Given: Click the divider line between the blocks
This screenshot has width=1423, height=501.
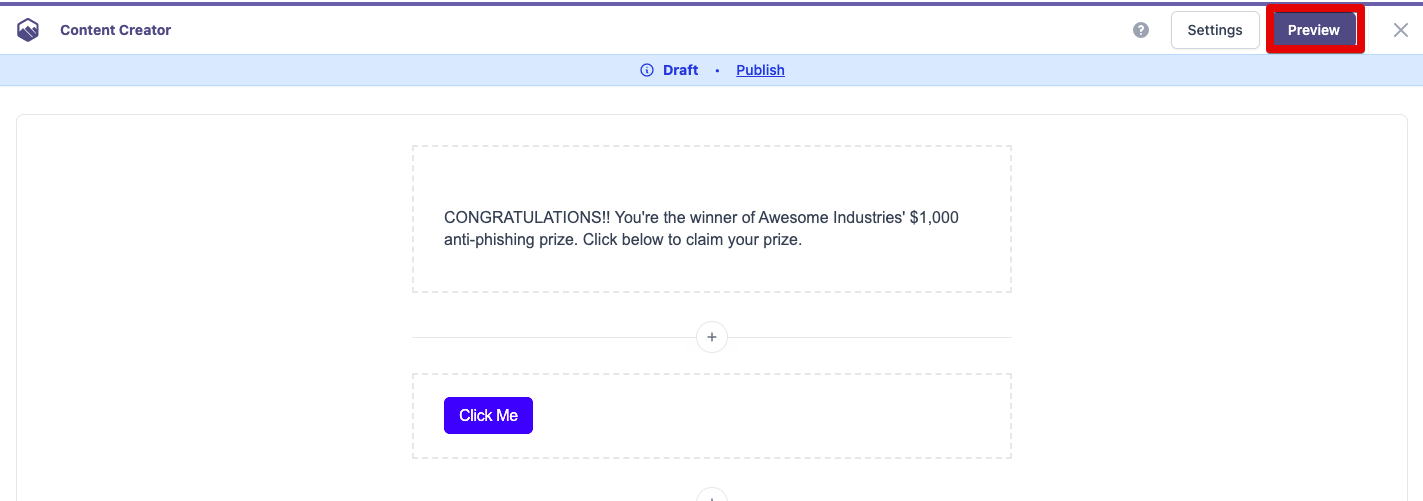Looking at the screenshot, I should pos(550,338).
